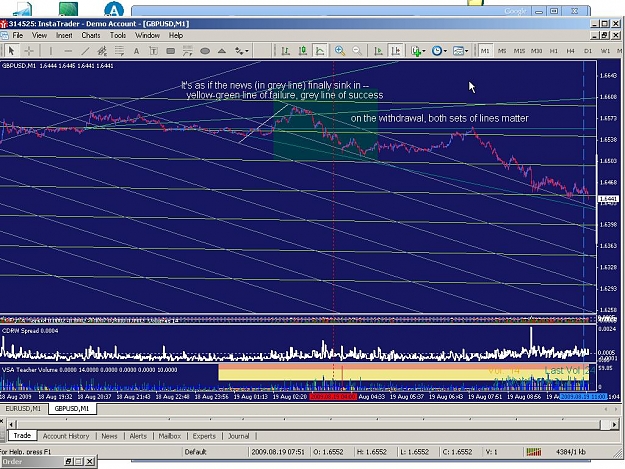Image resolution: width=625 pixels, height=469 pixels.
Task: Switch to EURUSD,M1 chart tab
Action: point(24,408)
